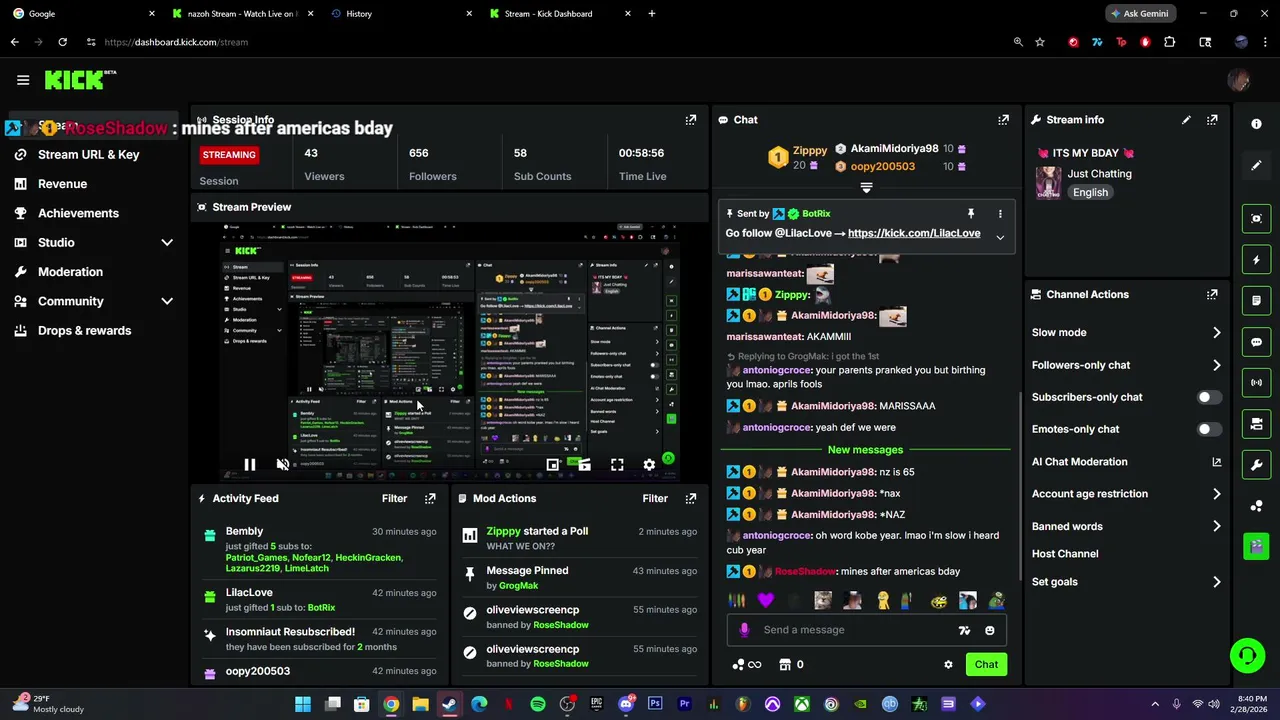
Task: Open the emoji picker in the message box
Action: tap(989, 630)
